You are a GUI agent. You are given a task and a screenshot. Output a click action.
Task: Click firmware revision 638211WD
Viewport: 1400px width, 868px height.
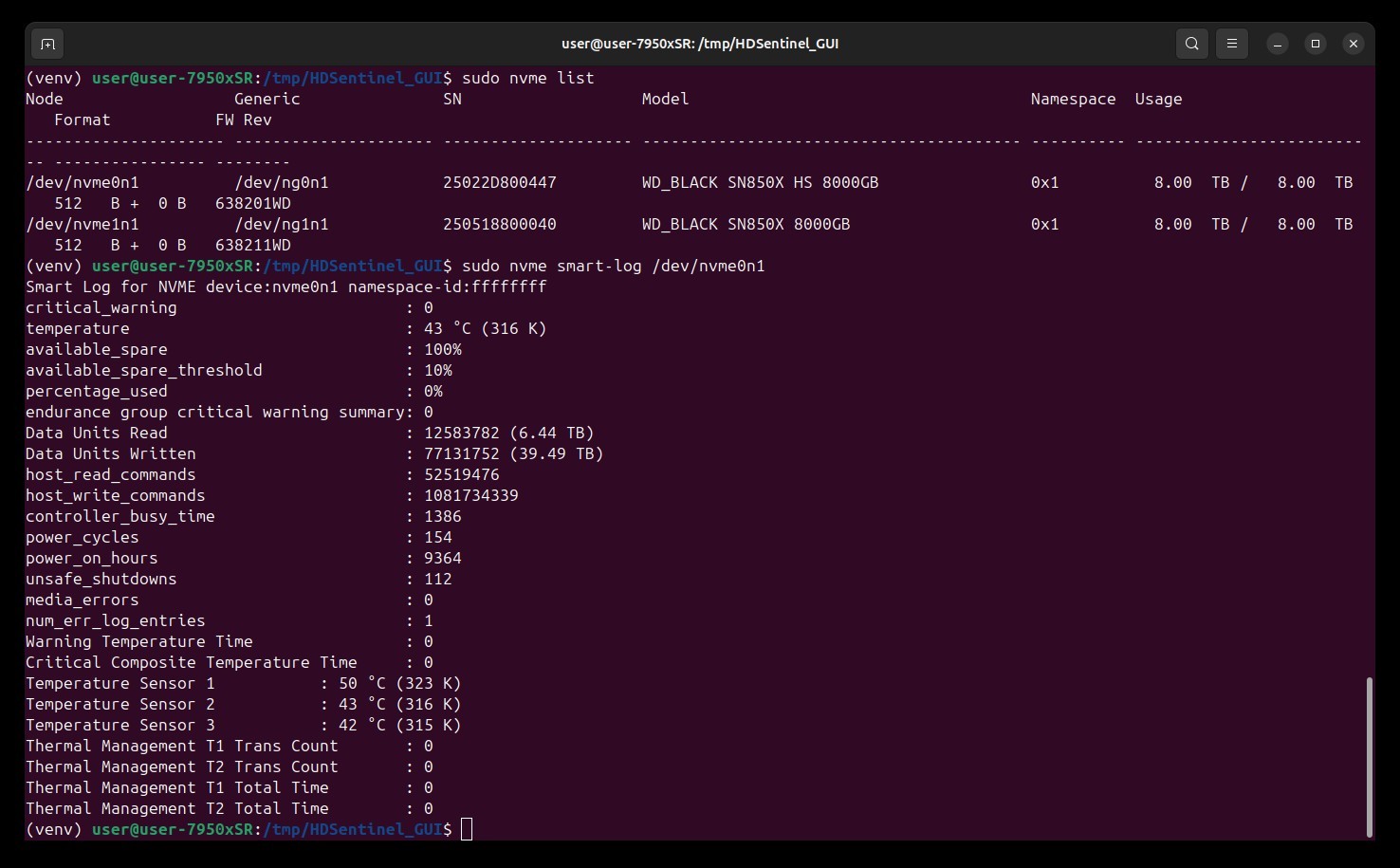pyautogui.click(x=253, y=245)
